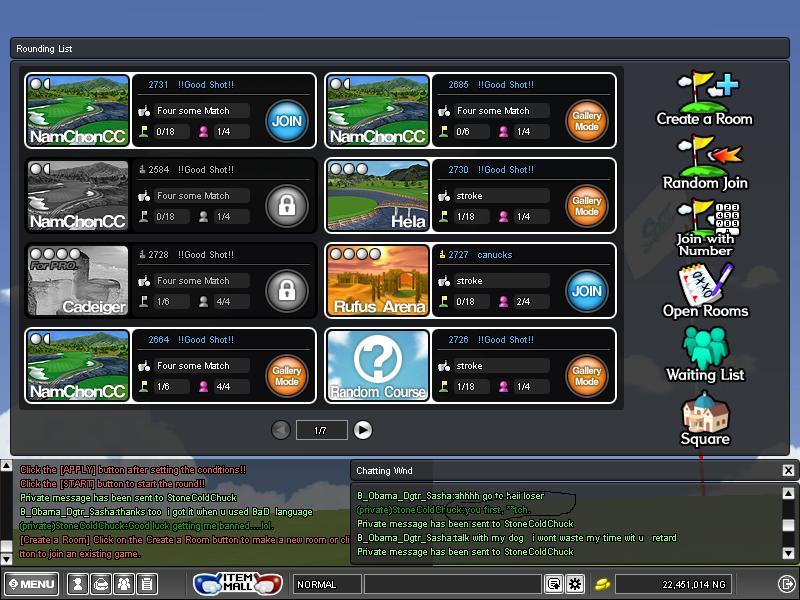Go to previous page of room list
The image size is (800, 600).
pyautogui.click(x=281, y=430)
